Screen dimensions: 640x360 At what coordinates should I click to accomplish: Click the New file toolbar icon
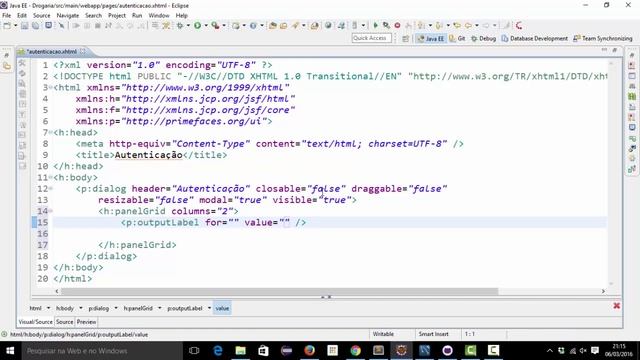coord(7,26)
